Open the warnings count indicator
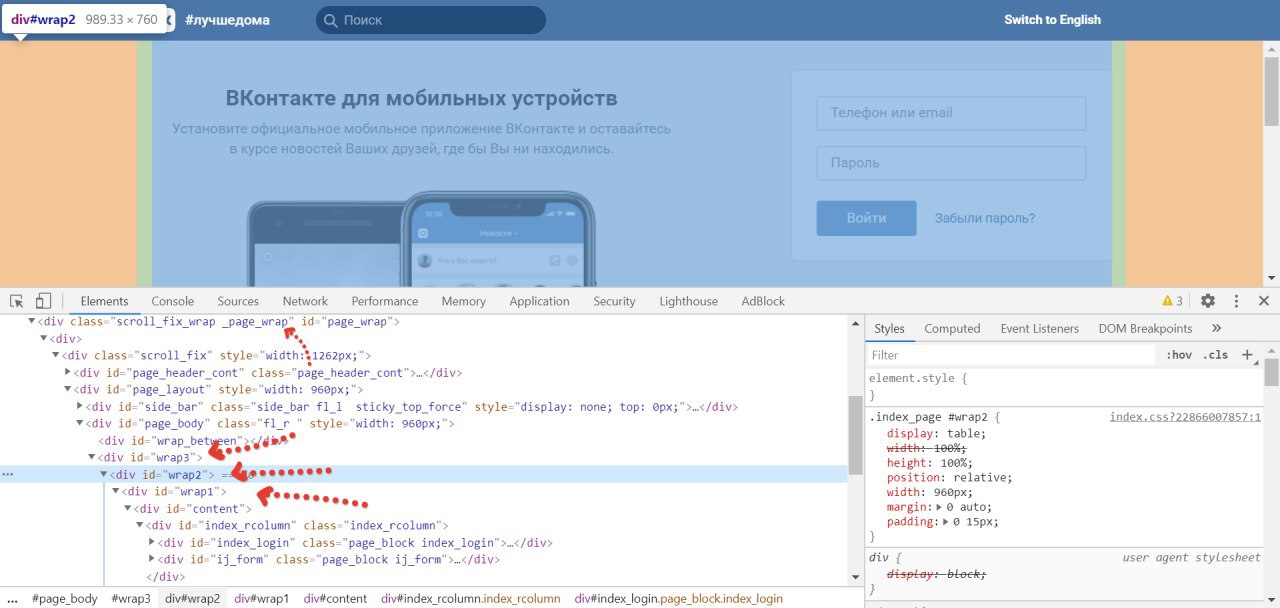 click(x=1172, y=301)
